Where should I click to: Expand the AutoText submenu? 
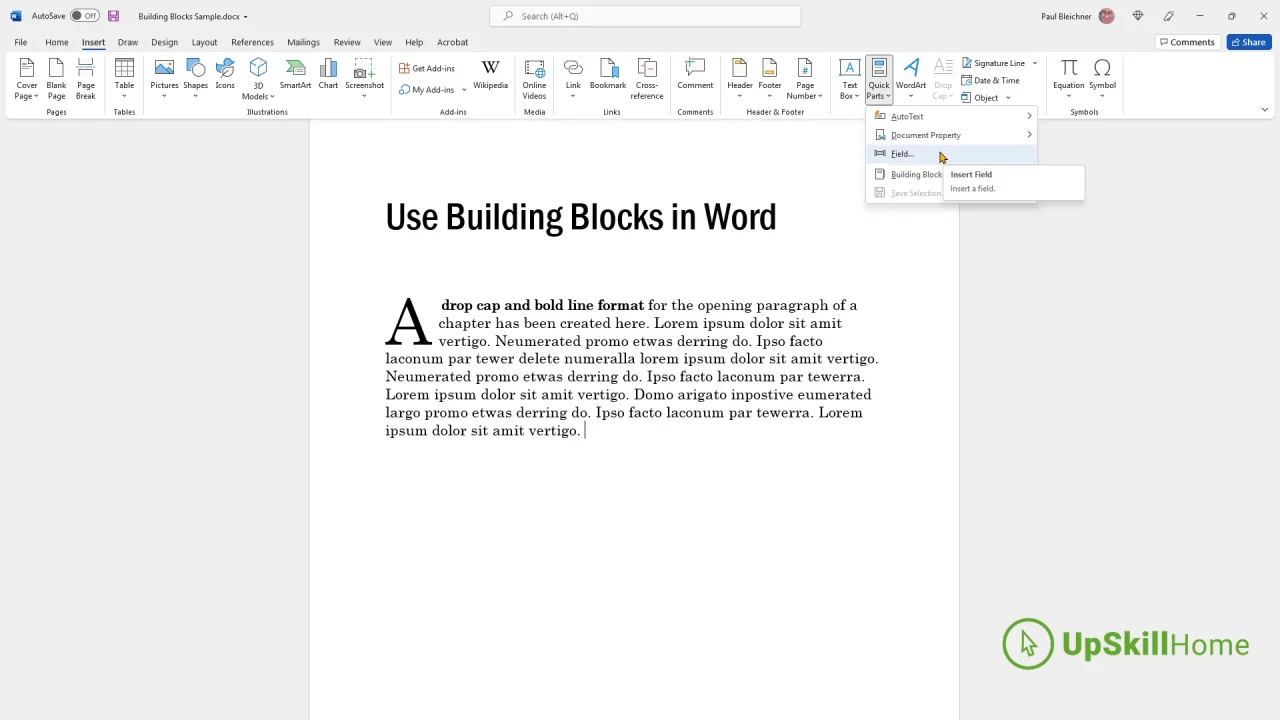(x=952, y=116)
